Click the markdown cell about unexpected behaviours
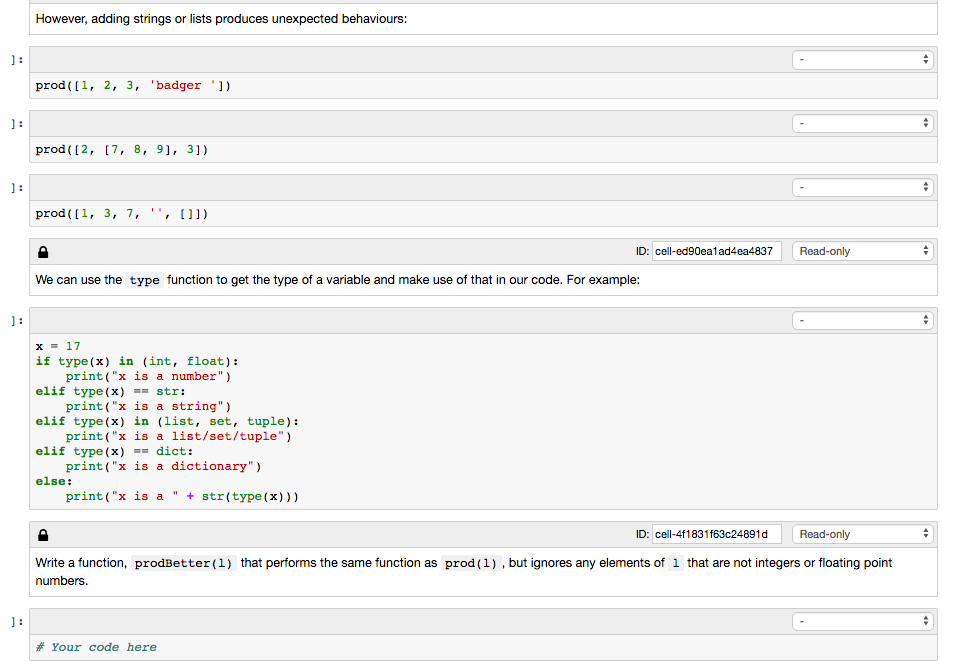This screenshot has height=666, width=955. [x=400, y=18]
